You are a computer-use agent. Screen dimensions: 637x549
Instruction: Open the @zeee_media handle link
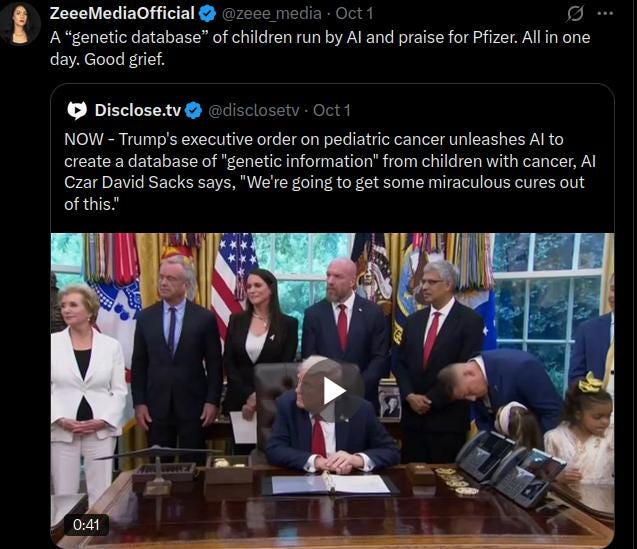271,14
